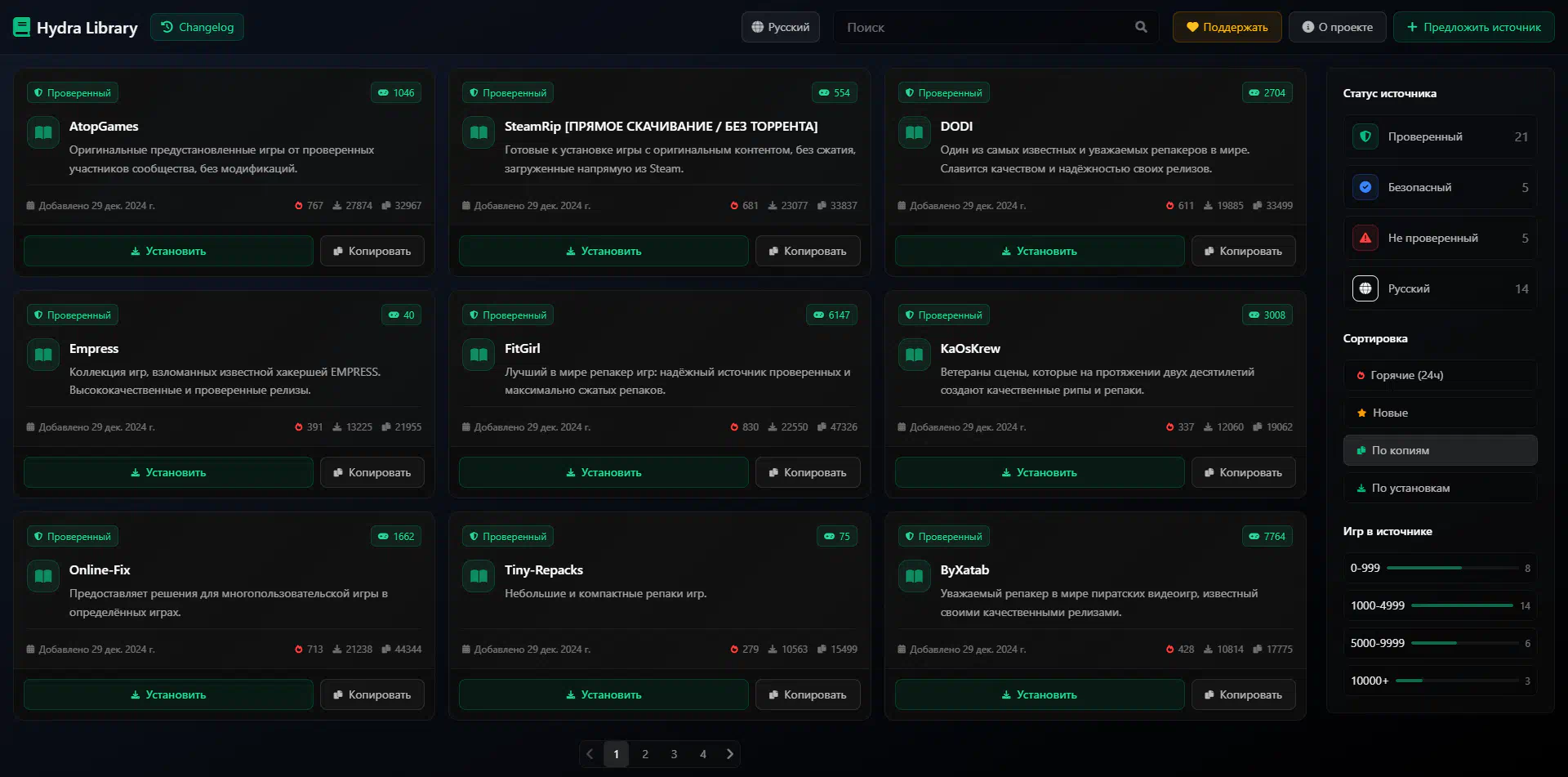Screen dimensions: 1568x777
Task: Select the 10000+ games range
Action: [1441, 681]
